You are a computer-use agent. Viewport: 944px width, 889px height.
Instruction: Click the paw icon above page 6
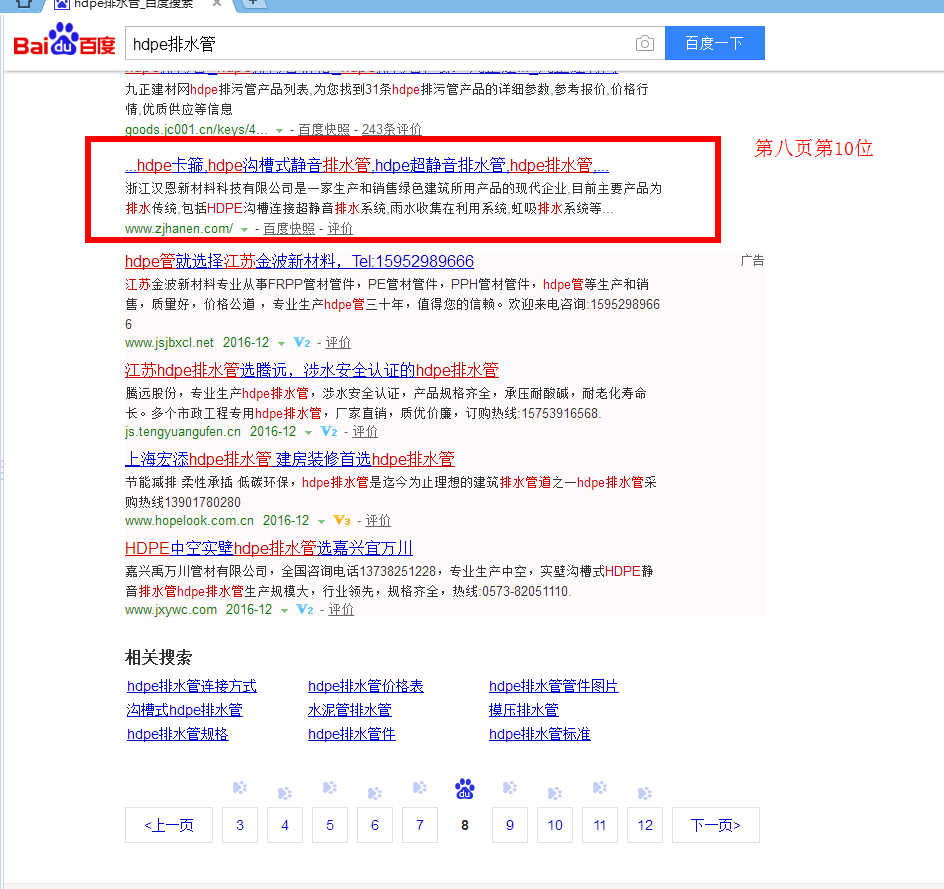375,793
